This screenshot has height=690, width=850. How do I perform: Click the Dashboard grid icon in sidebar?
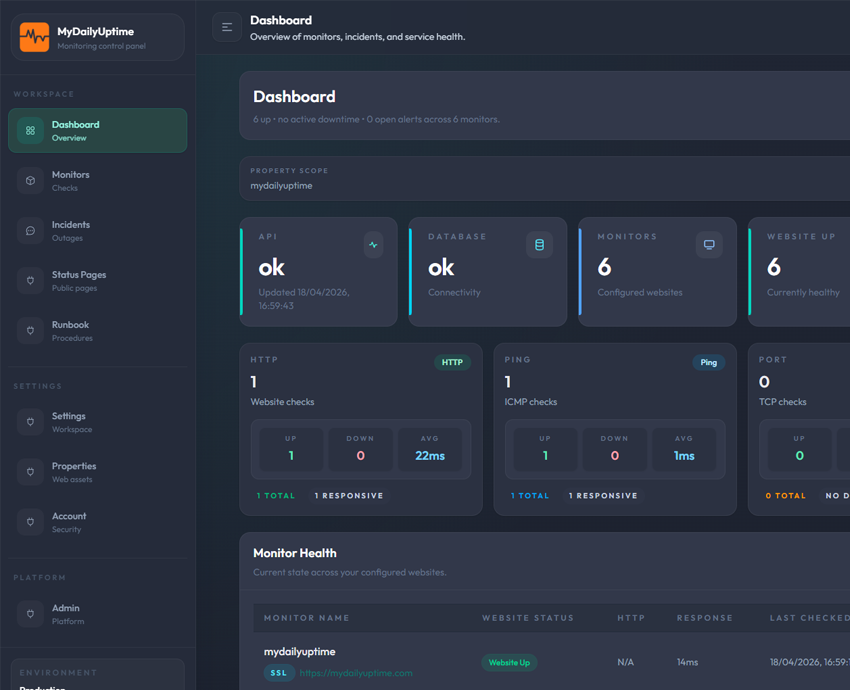pyautogui.click(x=30, y=131)
